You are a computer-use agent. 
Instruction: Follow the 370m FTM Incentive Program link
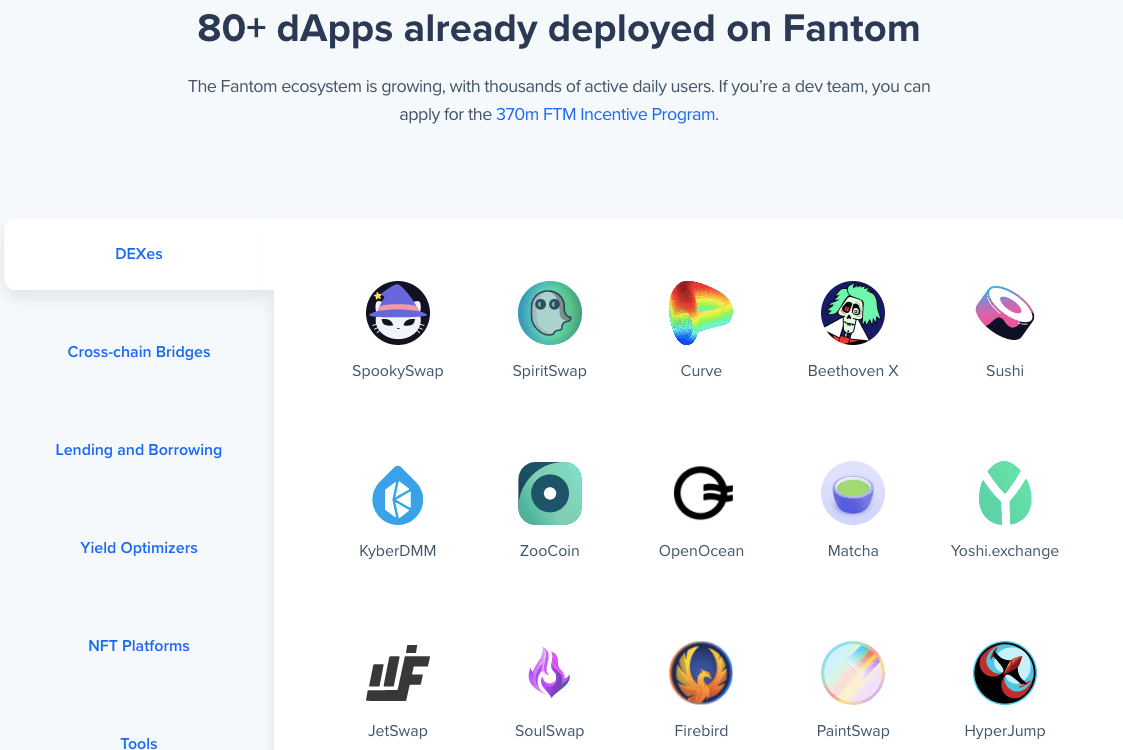[605, 115]
